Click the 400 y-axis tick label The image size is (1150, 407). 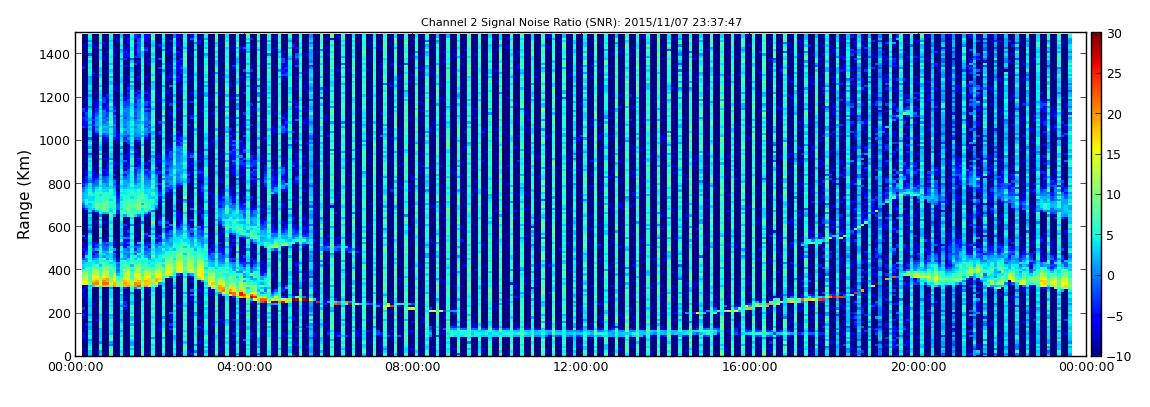tap(58, 271)
